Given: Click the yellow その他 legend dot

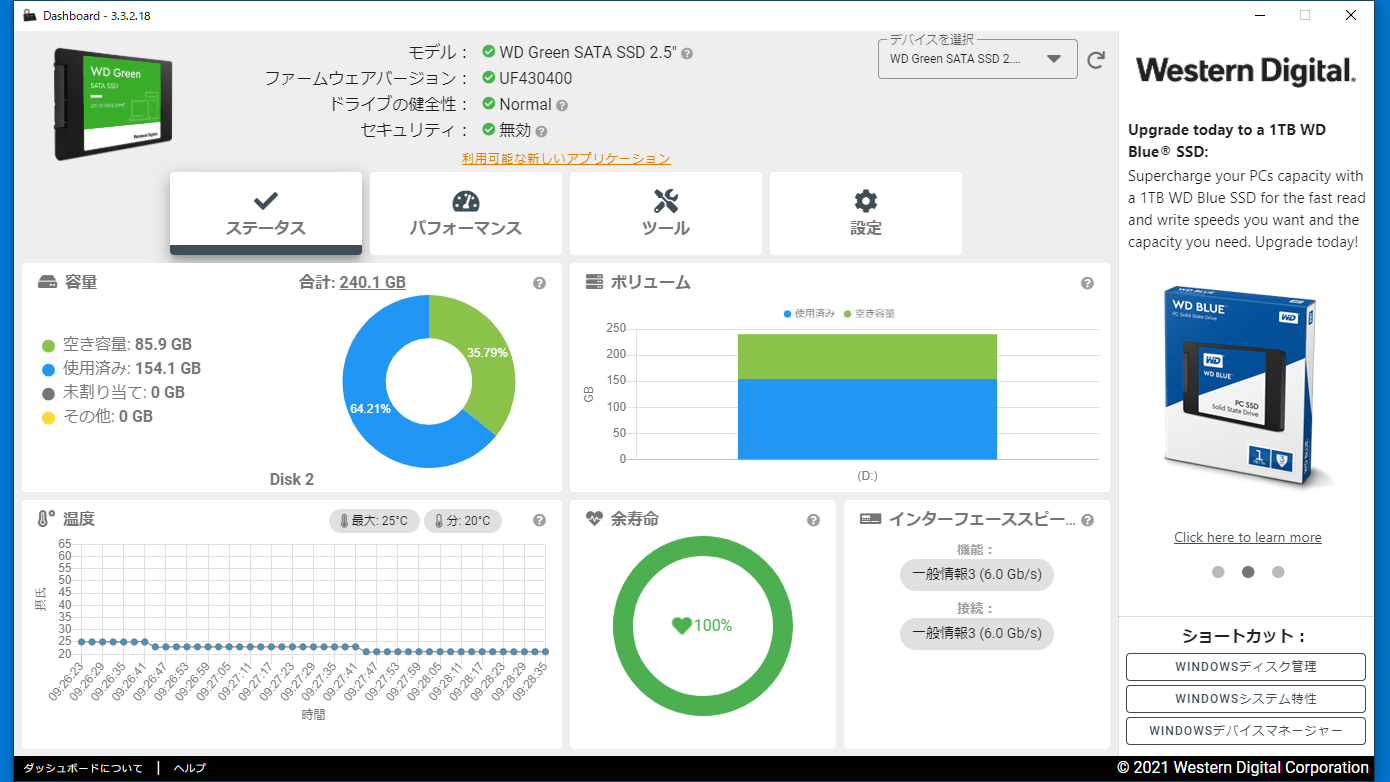Looking at the screenshot, I should pyautogui.click(x=48, y=418).
